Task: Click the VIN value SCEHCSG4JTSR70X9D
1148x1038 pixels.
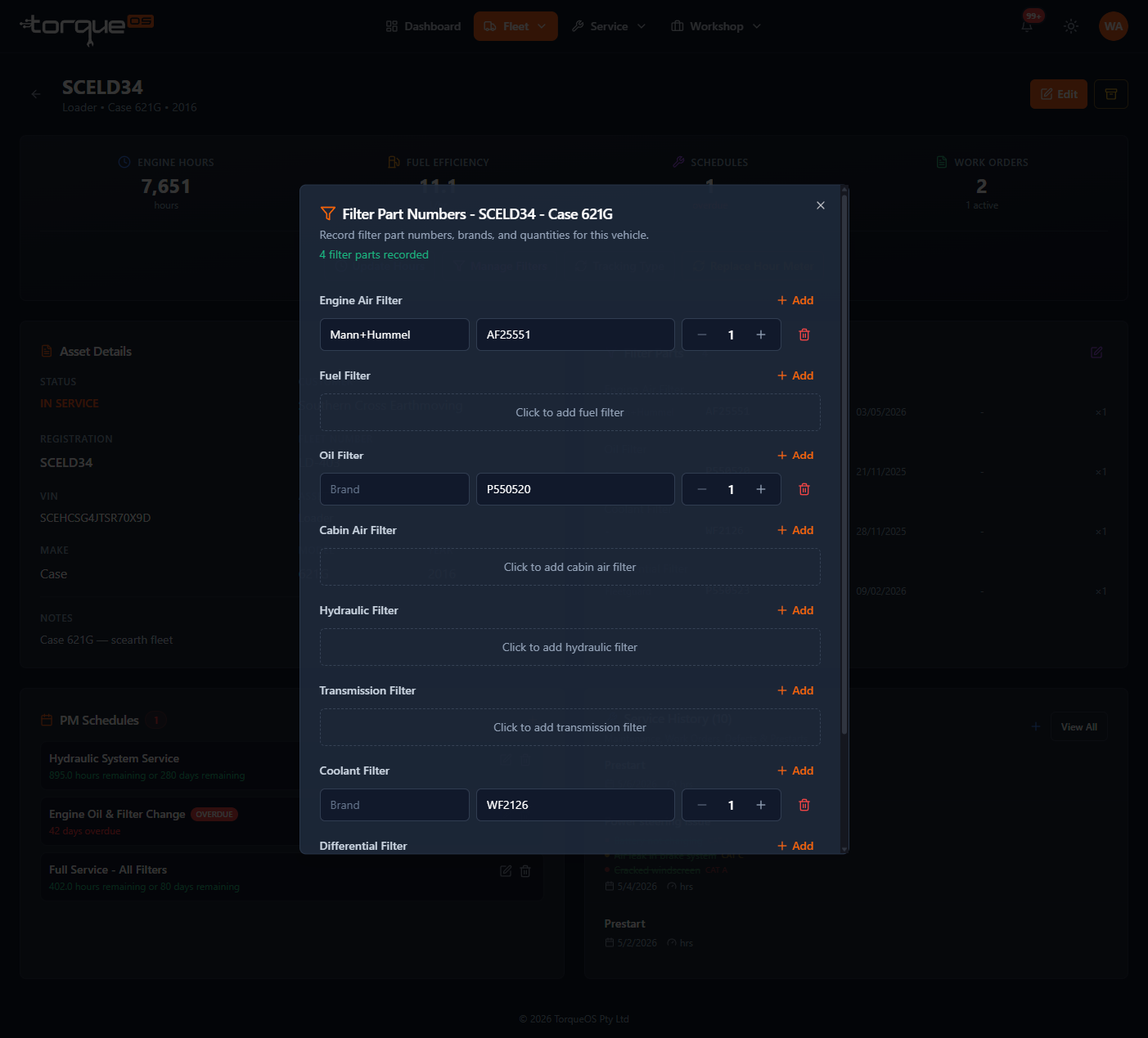Action: (x=96, y=518)
